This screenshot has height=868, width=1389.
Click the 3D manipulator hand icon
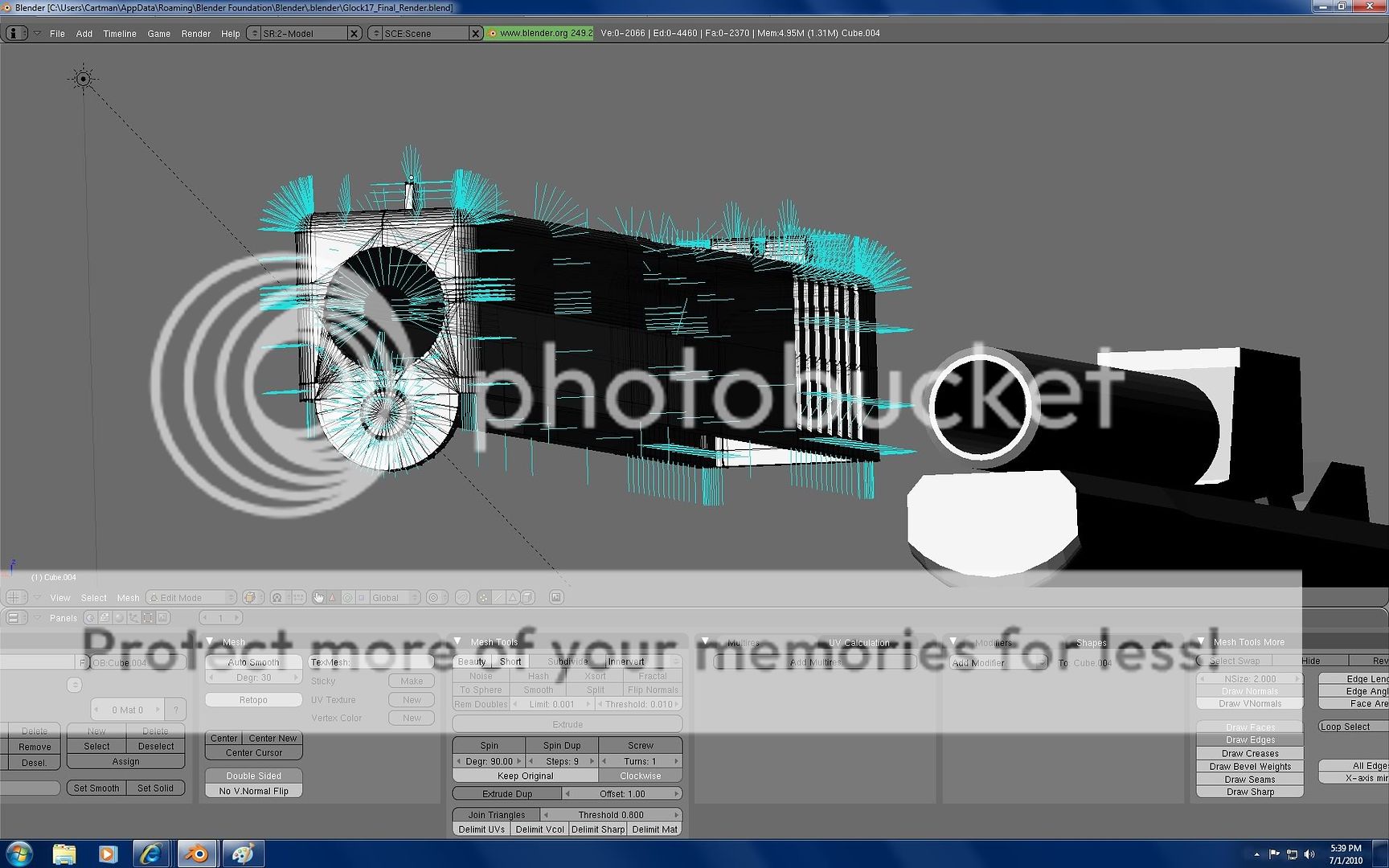click(318, 597)
